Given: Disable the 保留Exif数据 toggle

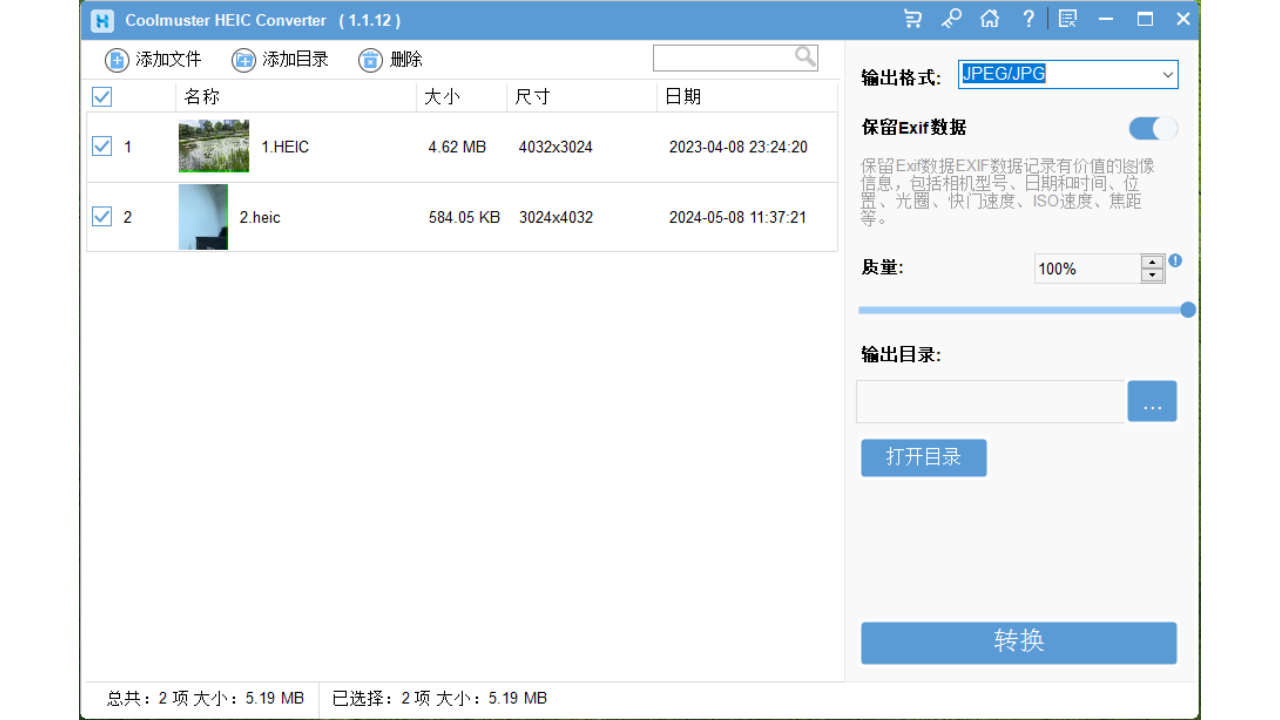Looking at the screenshot, I should tap(1153, 128).
